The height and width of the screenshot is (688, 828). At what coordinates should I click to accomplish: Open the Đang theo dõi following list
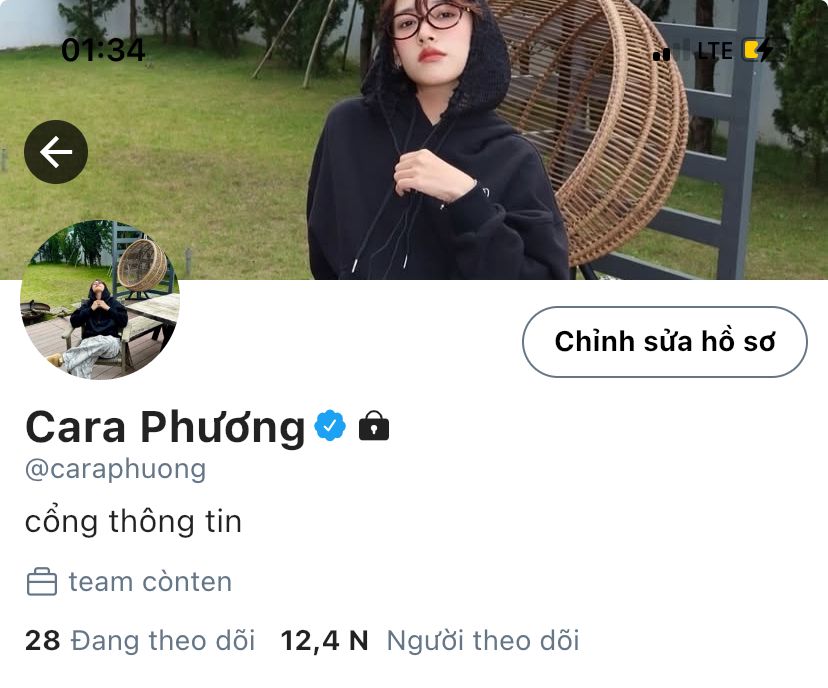click(x=163, y=640)
